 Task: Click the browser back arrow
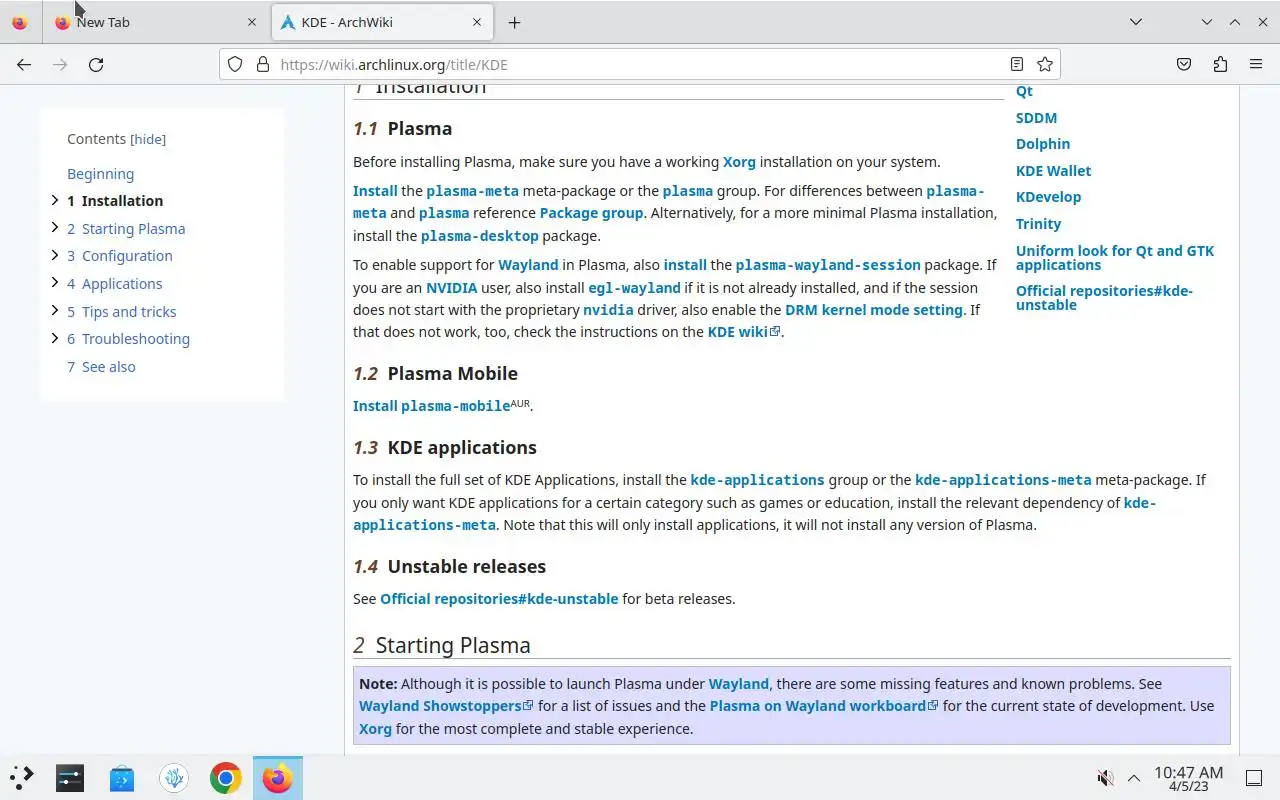tap(24, 64)
